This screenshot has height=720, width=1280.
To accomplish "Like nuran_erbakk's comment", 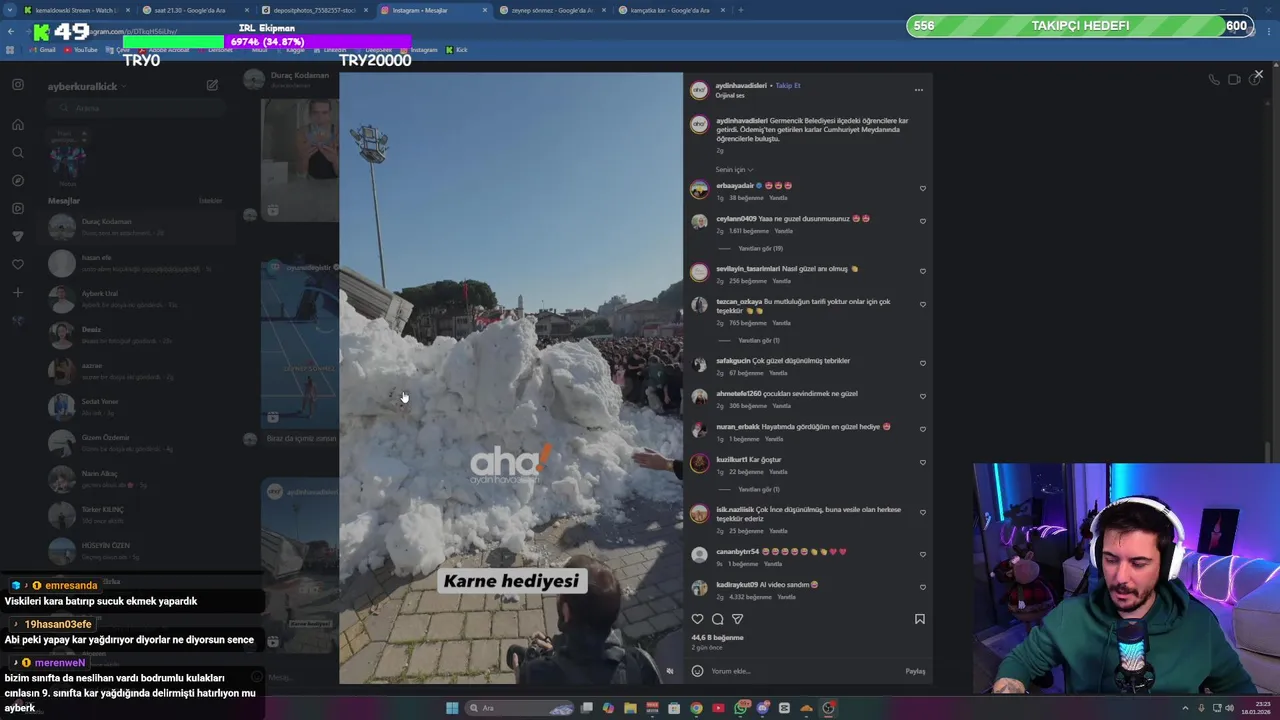I will 922,429.
